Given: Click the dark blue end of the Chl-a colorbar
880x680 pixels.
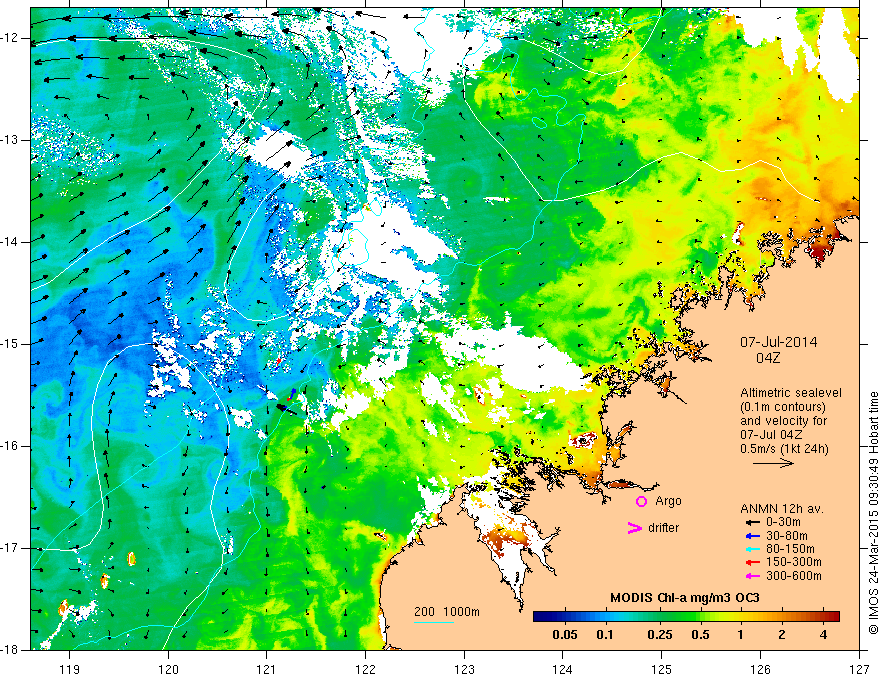Looking at the screenshot, I should 539,617.
